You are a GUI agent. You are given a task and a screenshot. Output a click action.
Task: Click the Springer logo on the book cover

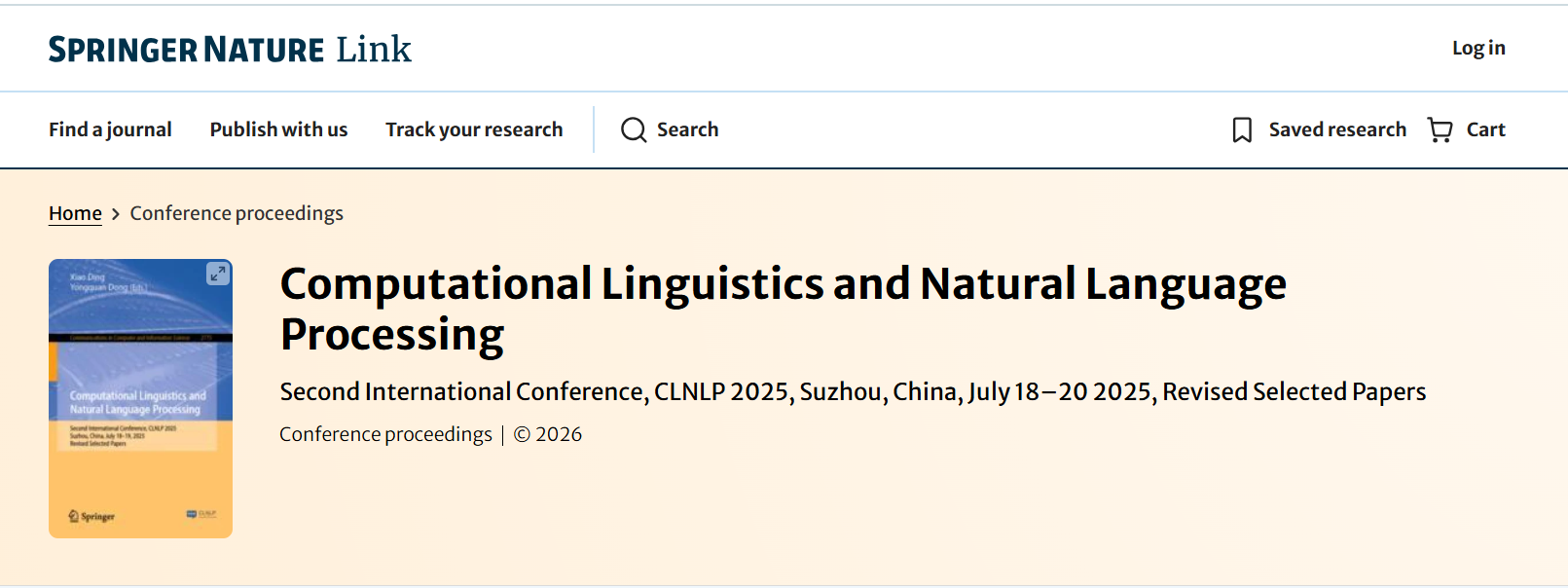coord(91,516)
